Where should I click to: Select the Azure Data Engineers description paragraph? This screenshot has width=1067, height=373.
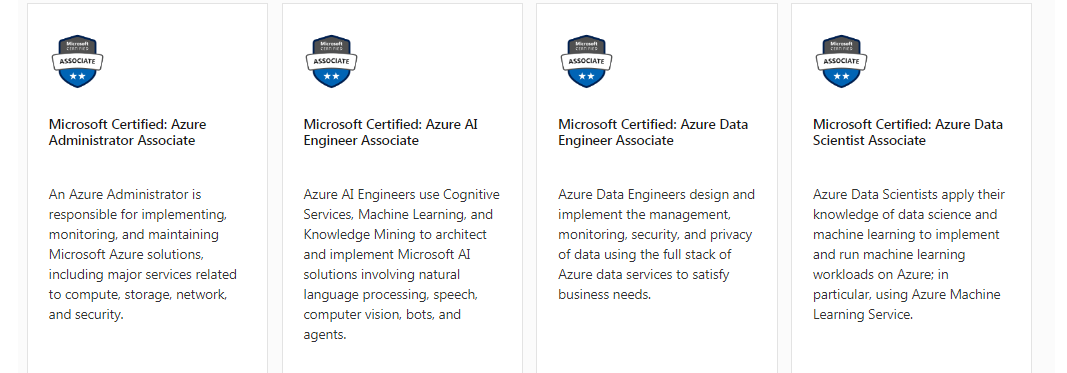657,244
